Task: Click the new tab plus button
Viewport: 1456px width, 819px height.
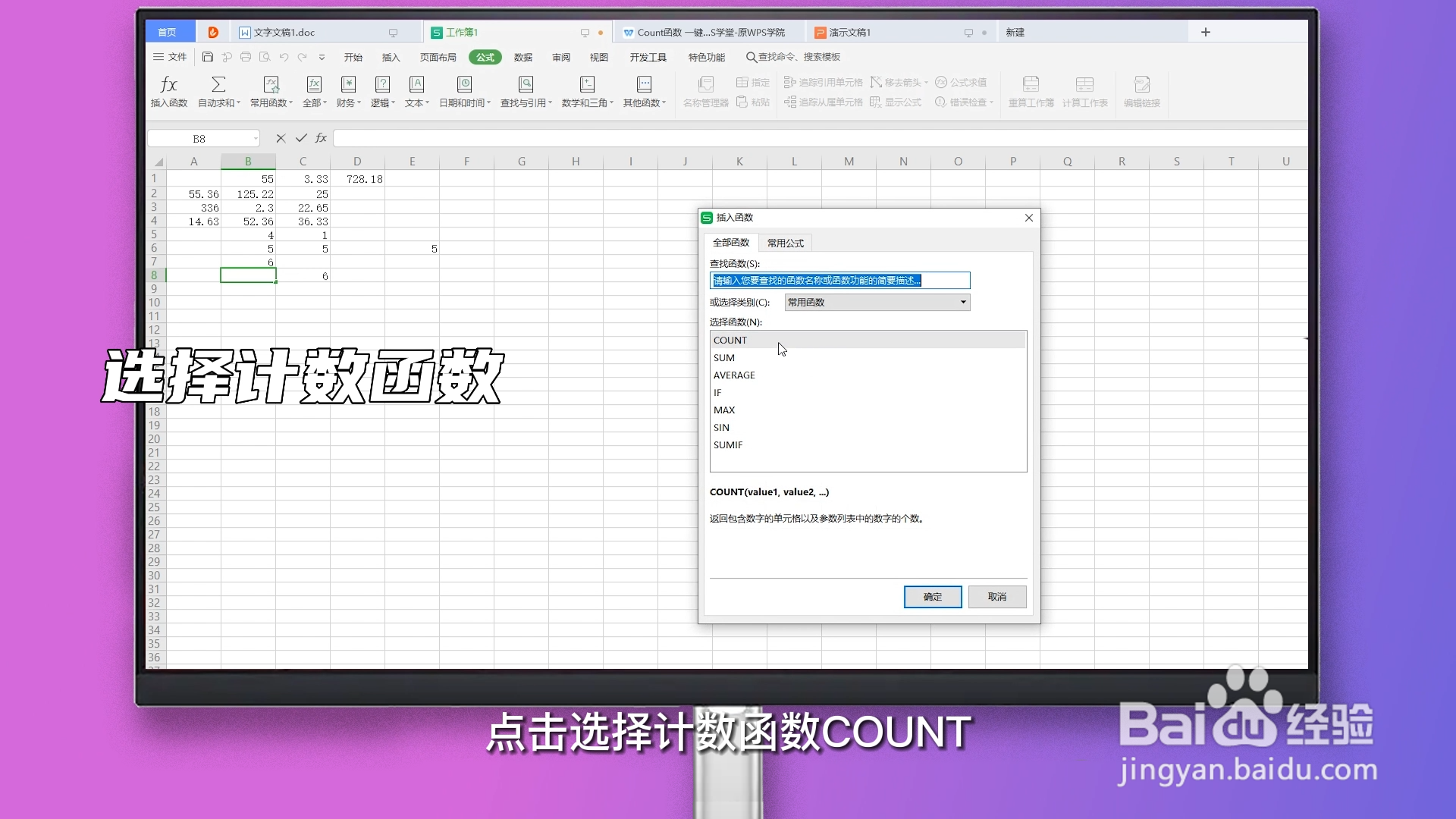Action: pos(1206,32)
